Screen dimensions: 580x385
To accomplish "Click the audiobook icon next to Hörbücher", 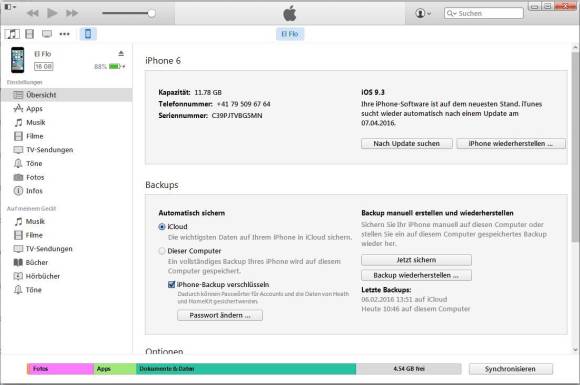I will pos(18,276).
